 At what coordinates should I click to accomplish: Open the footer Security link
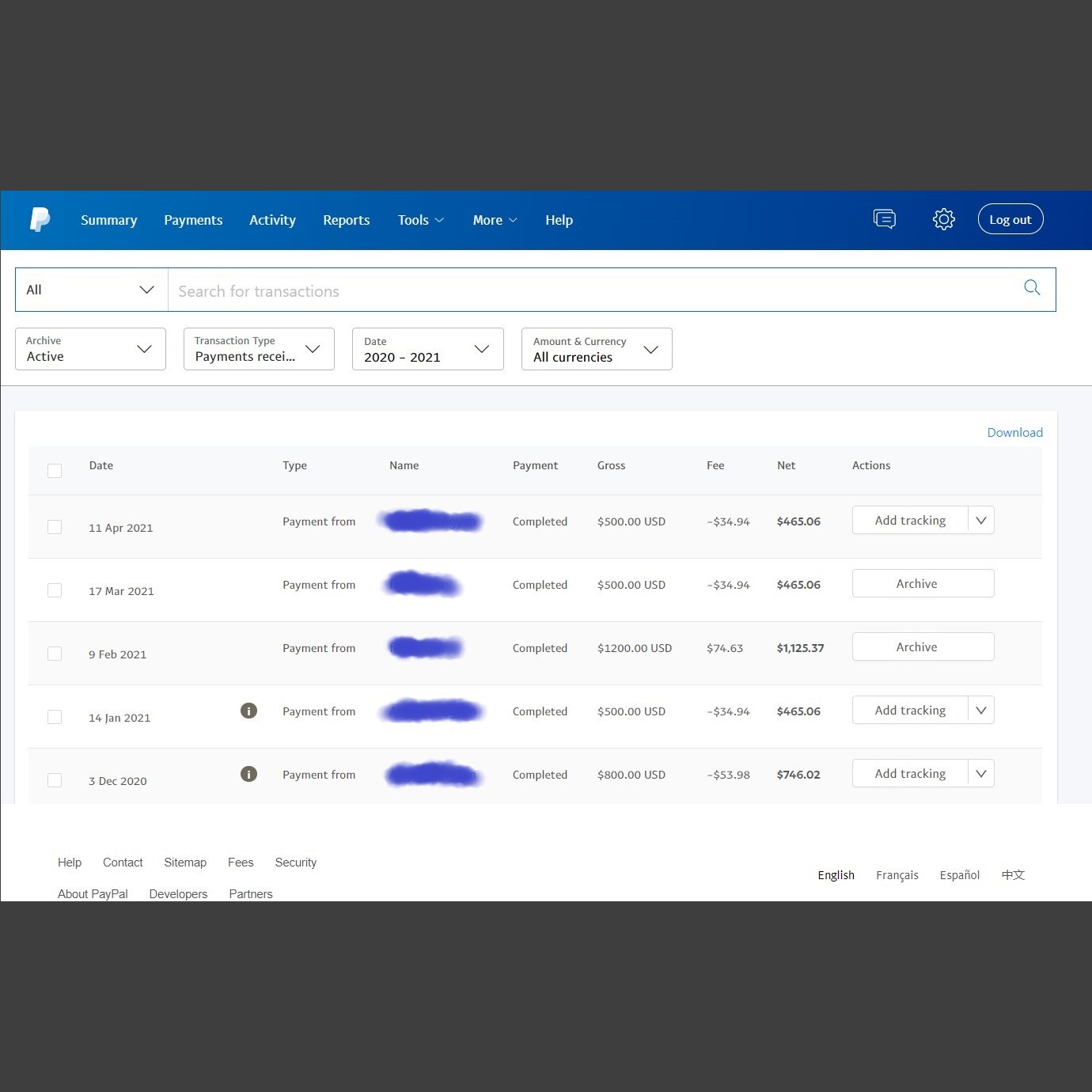coord(296,863)
